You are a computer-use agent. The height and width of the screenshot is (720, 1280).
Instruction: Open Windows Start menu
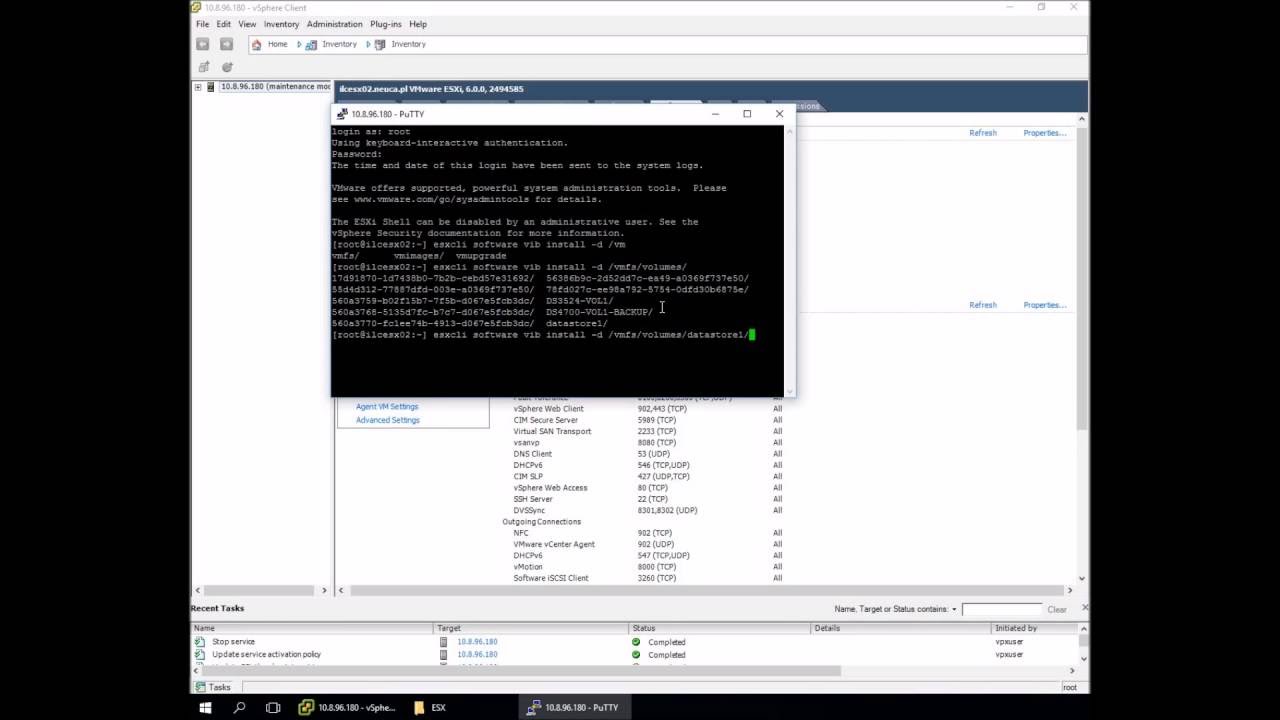click(x=205, y=707)
